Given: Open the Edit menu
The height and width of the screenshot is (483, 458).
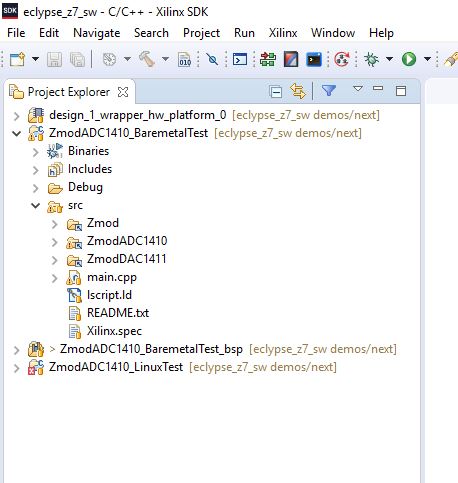Looking at the screenshot, I should click(x=49, y=33).
